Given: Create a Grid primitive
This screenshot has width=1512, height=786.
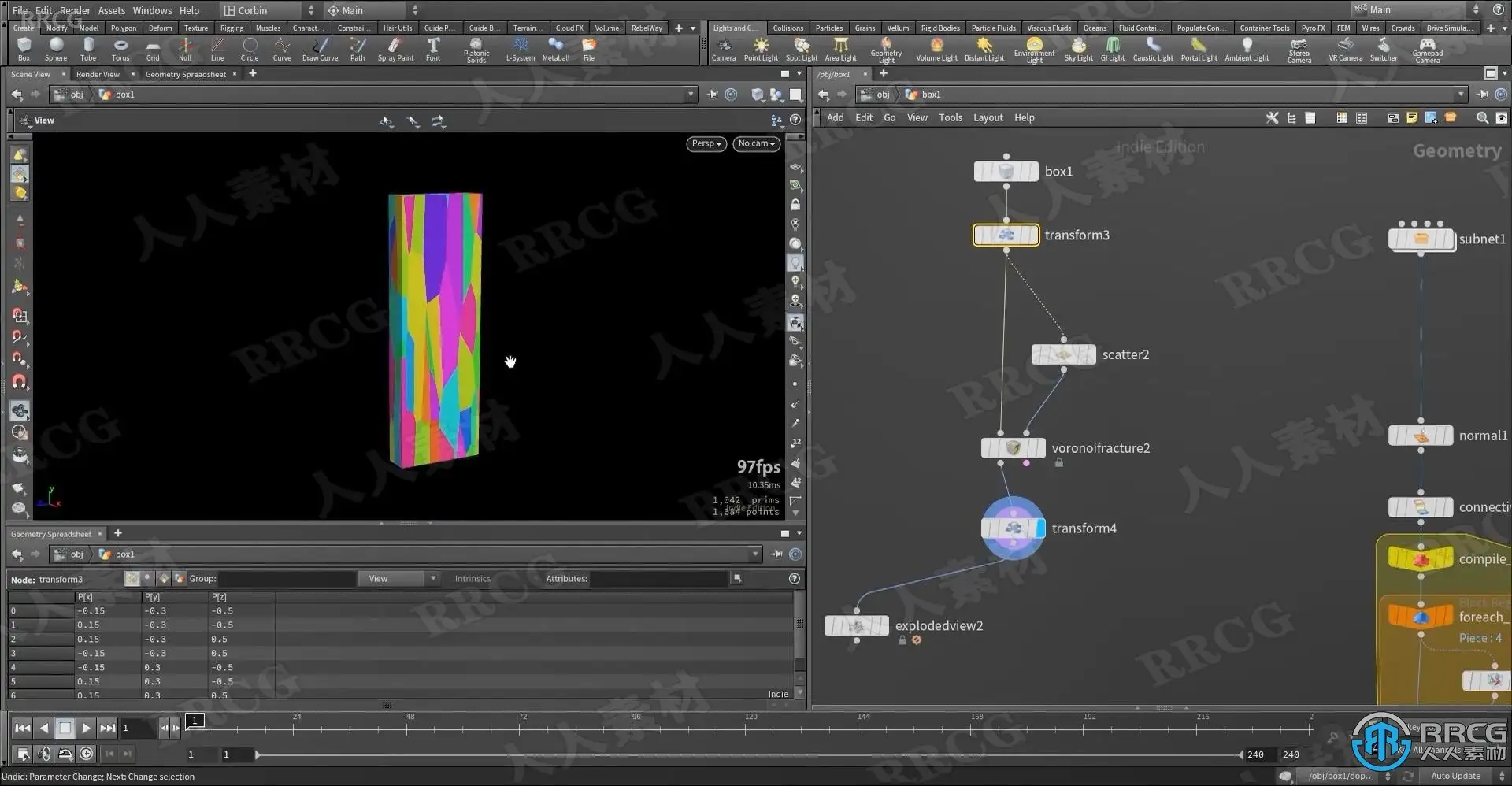Looking at the screenshot, I should tap(153, 49).
